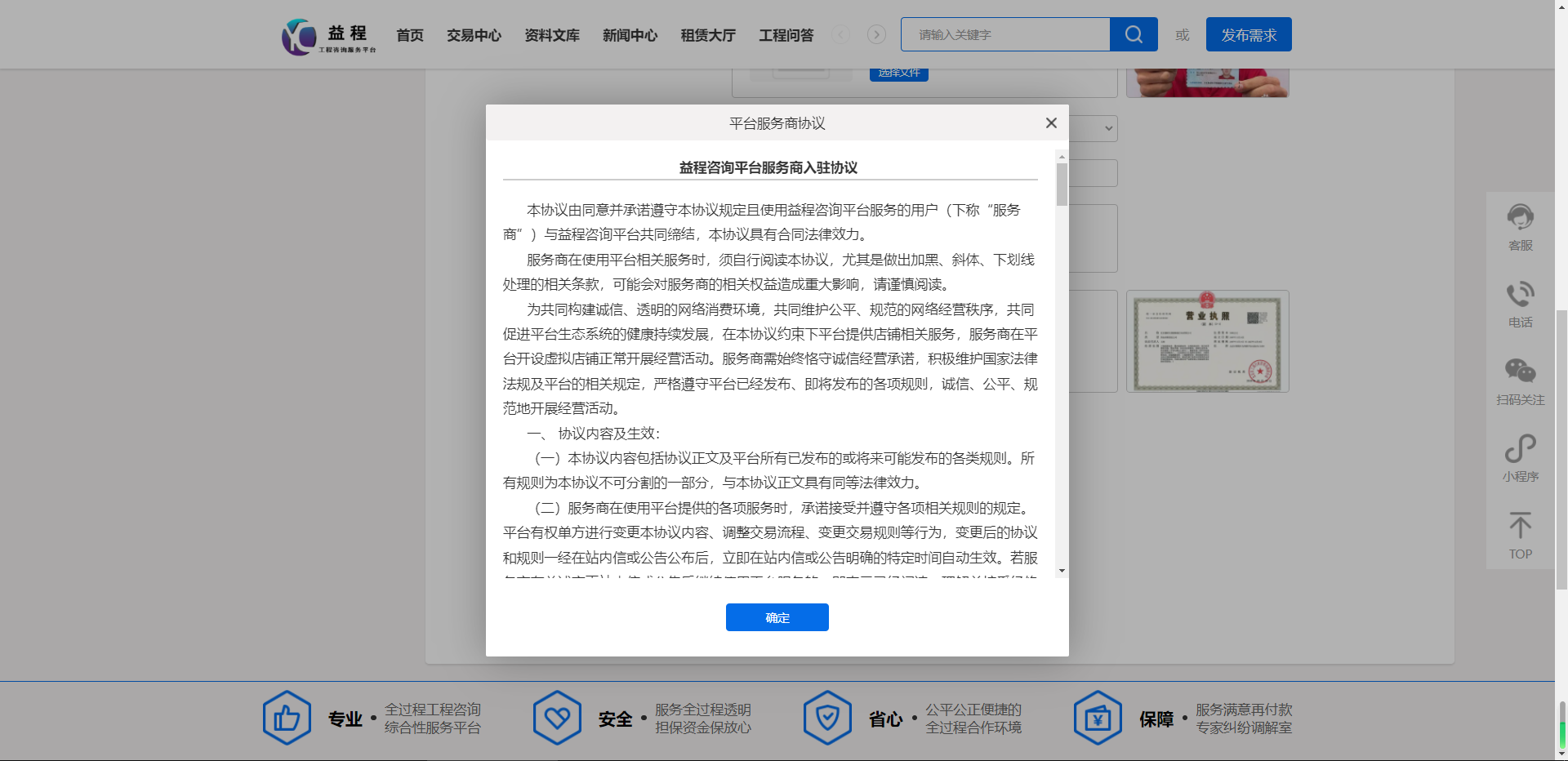Click the 发布需求 button
Viewport: 1568px width, 761px height.
[x=1249, y=34]
